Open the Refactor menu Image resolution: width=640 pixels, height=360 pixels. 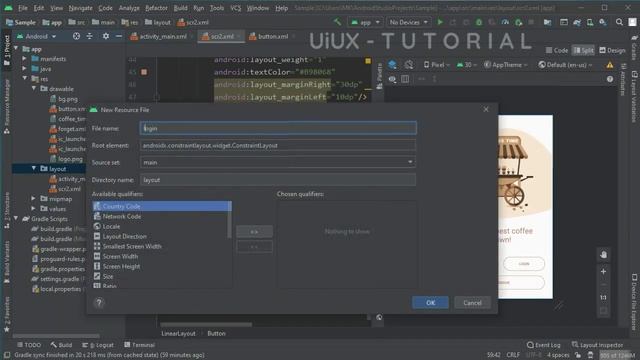(156, 8)
